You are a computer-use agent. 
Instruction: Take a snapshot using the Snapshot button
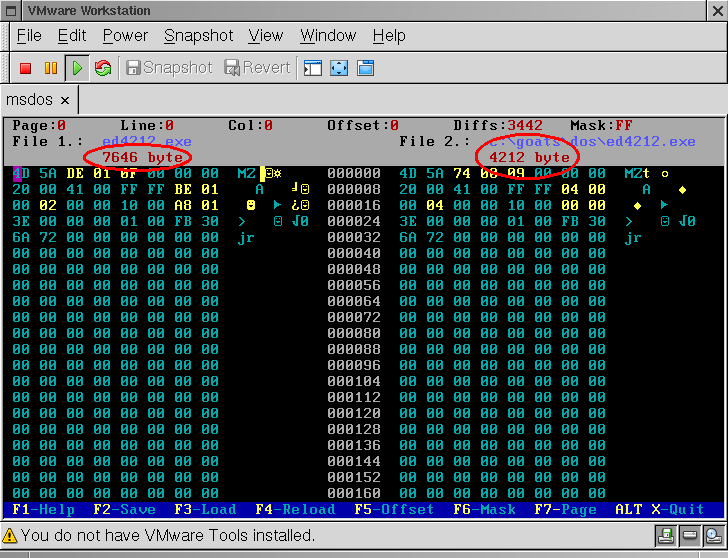169,68
